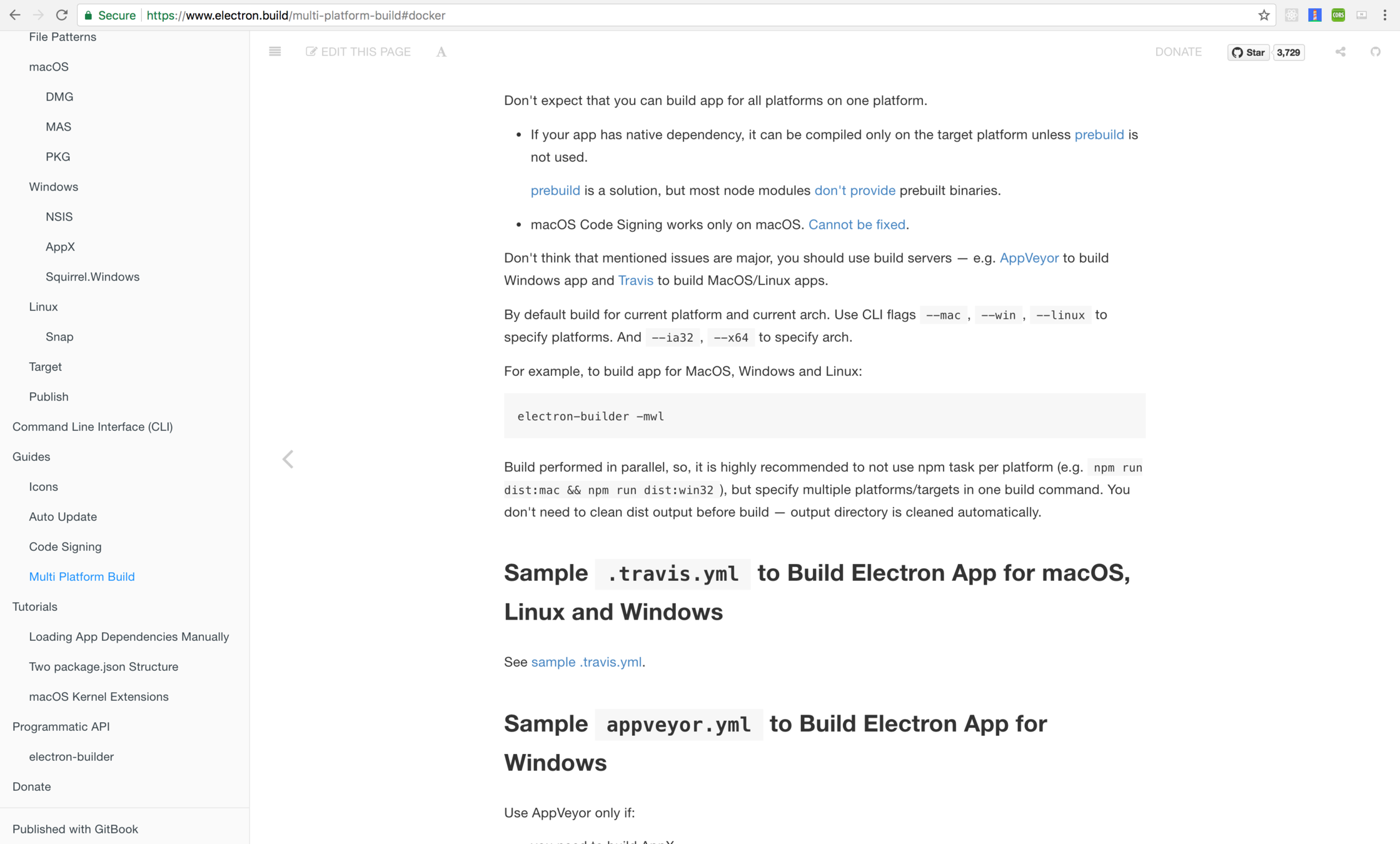This screenshot has width=1400, height=844.
Task: Click the share icon in toolbar
Action: (x=1340, y=52)
